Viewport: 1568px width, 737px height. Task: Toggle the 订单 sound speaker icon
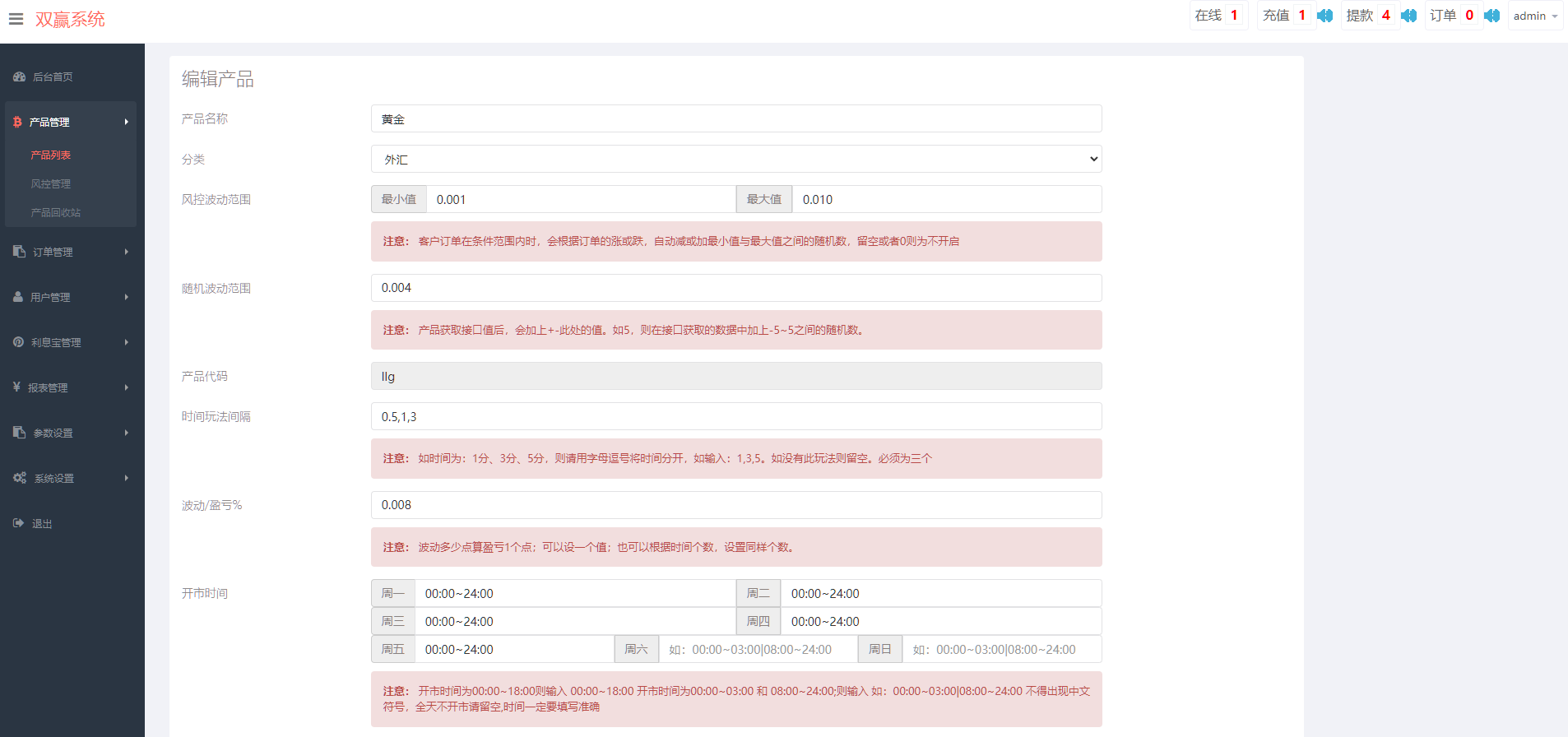pos(1491,16)
